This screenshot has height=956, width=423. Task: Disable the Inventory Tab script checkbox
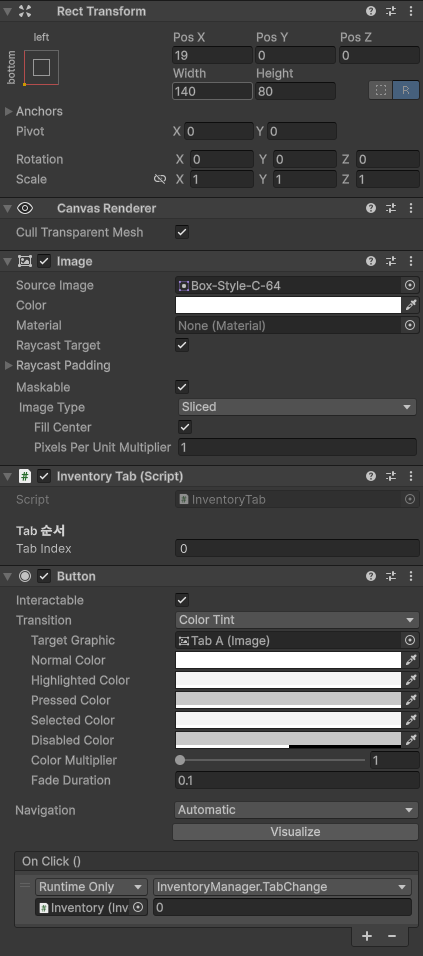click(x=44, y=476)
